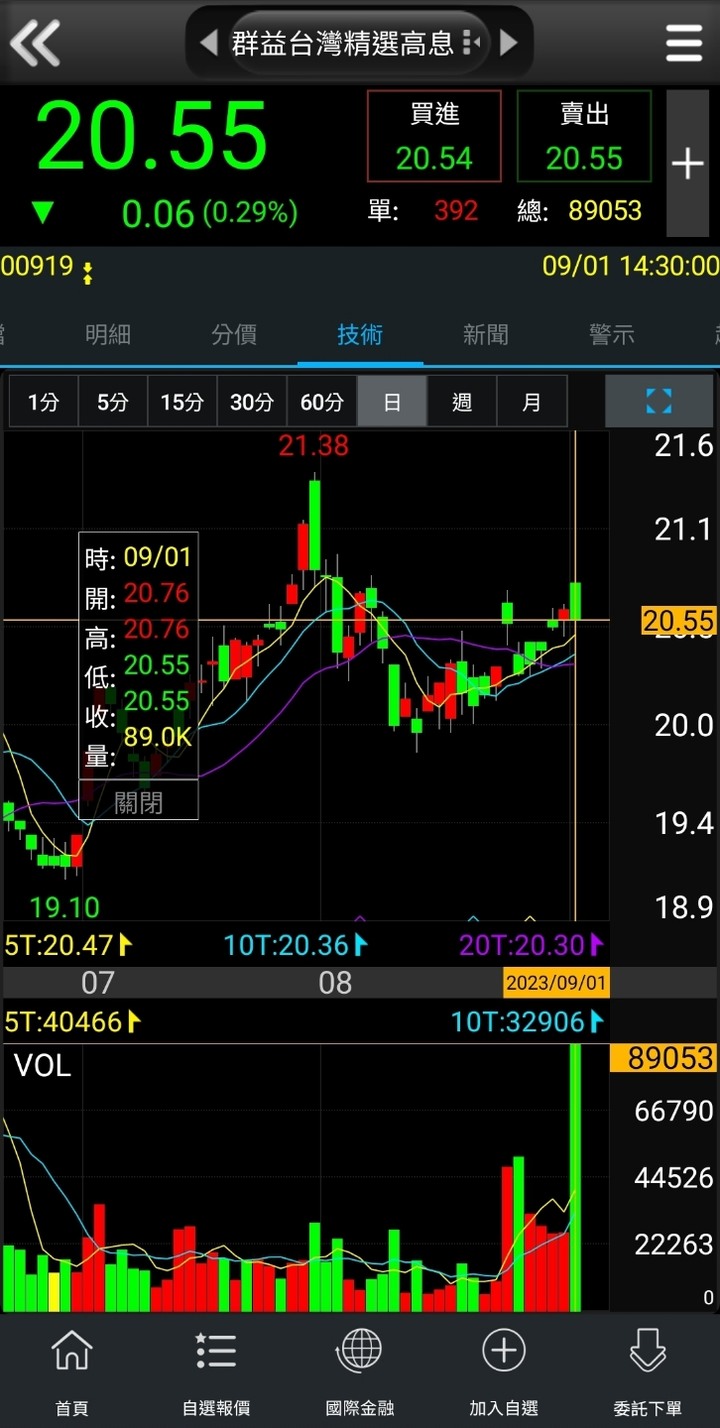This screenshot has height=1428, width=720.
Task: Tap the yellow arrows icon beside 00919
Action: coord(88,272)
